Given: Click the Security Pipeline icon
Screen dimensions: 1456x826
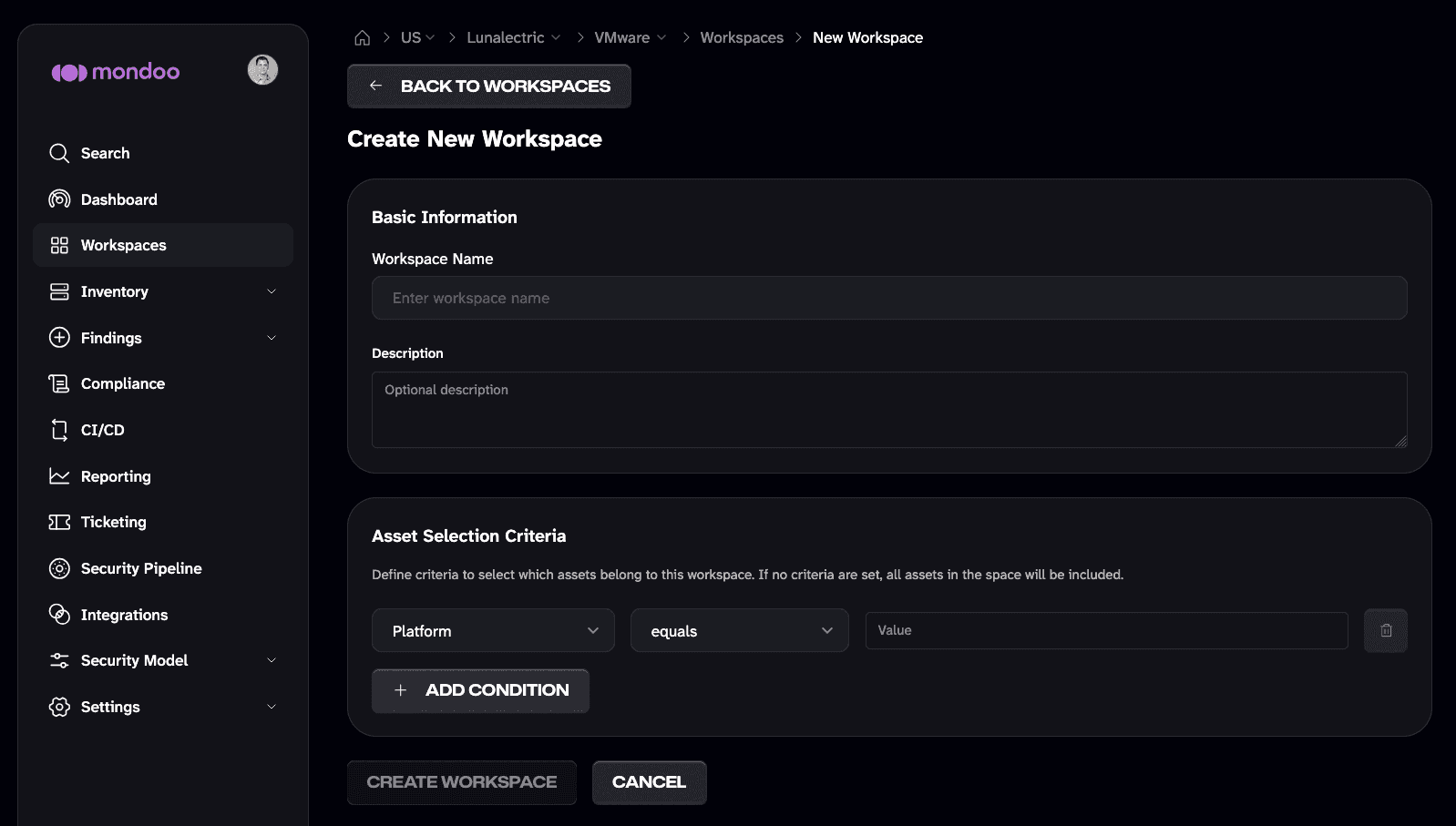Looking at the screenshot, I should point(59,568).
